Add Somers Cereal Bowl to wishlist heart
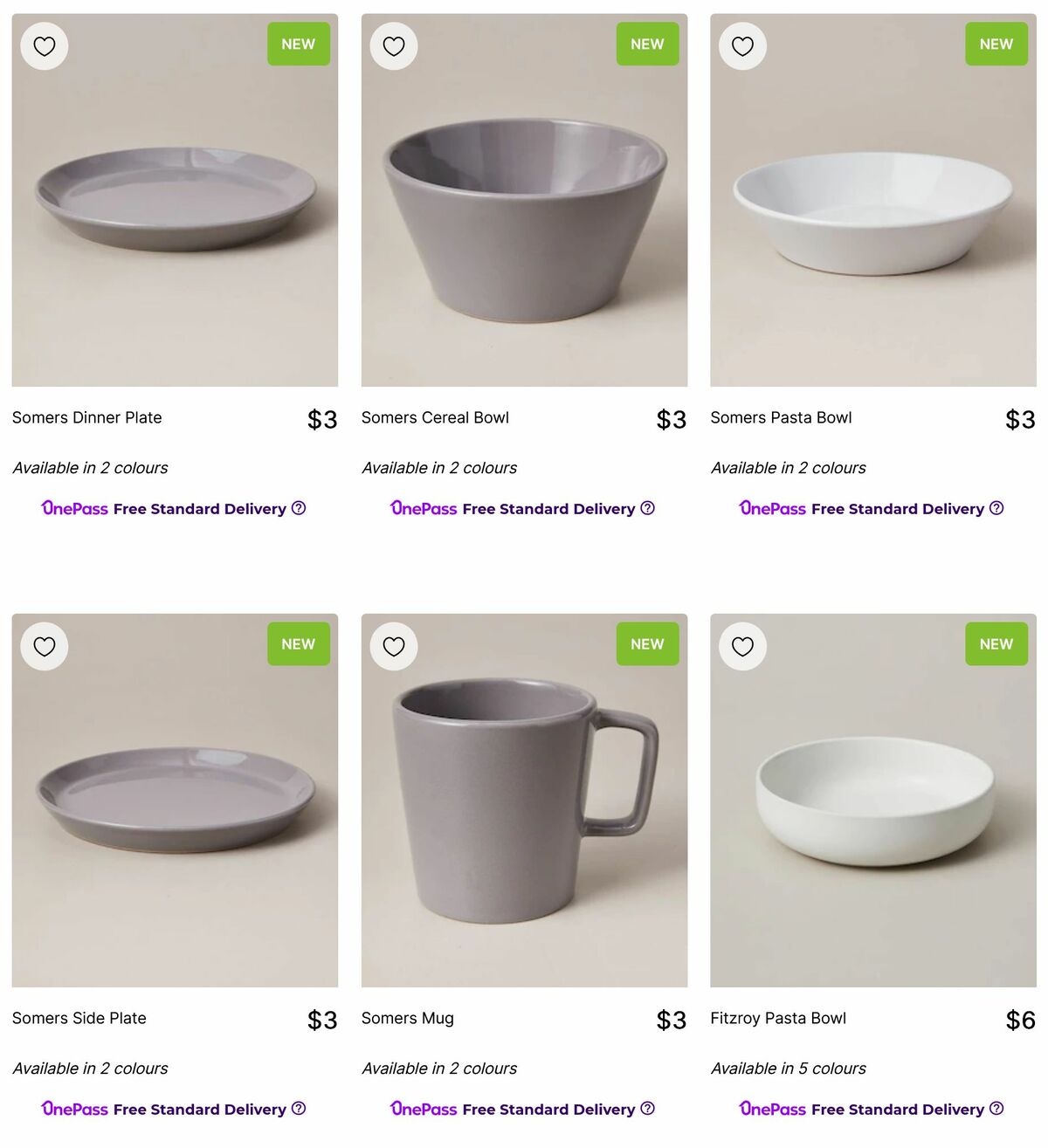Image resolution: width=1048 pixels, height=1148 pixels. [x=394, y=46]
